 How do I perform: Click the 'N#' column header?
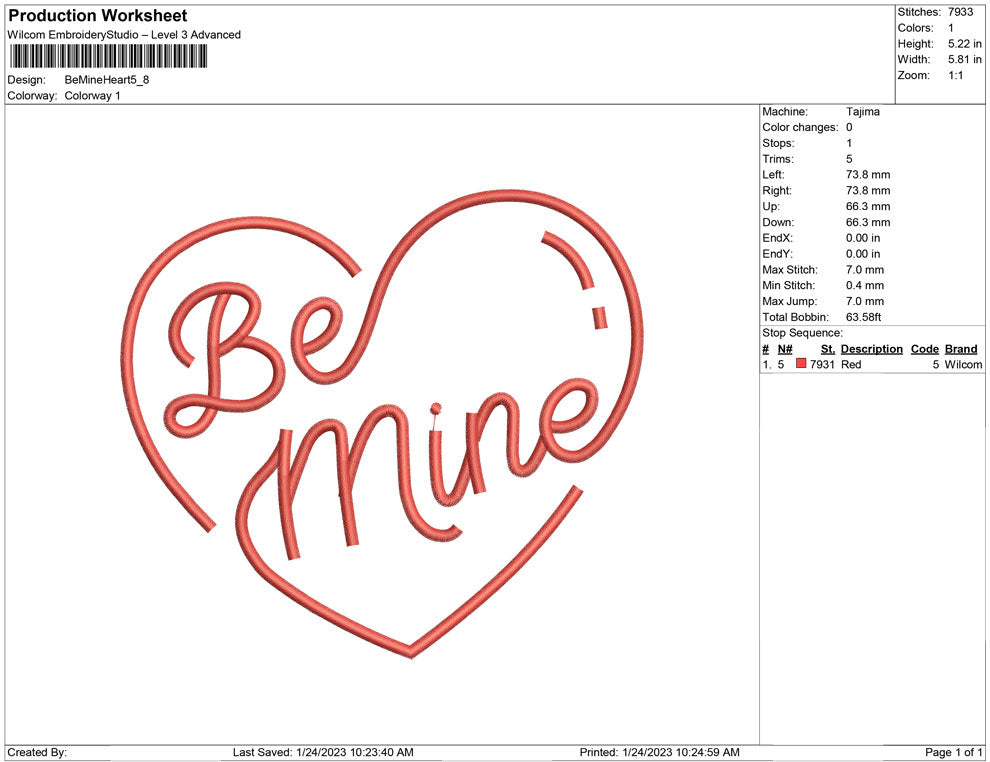pos(785,349)
